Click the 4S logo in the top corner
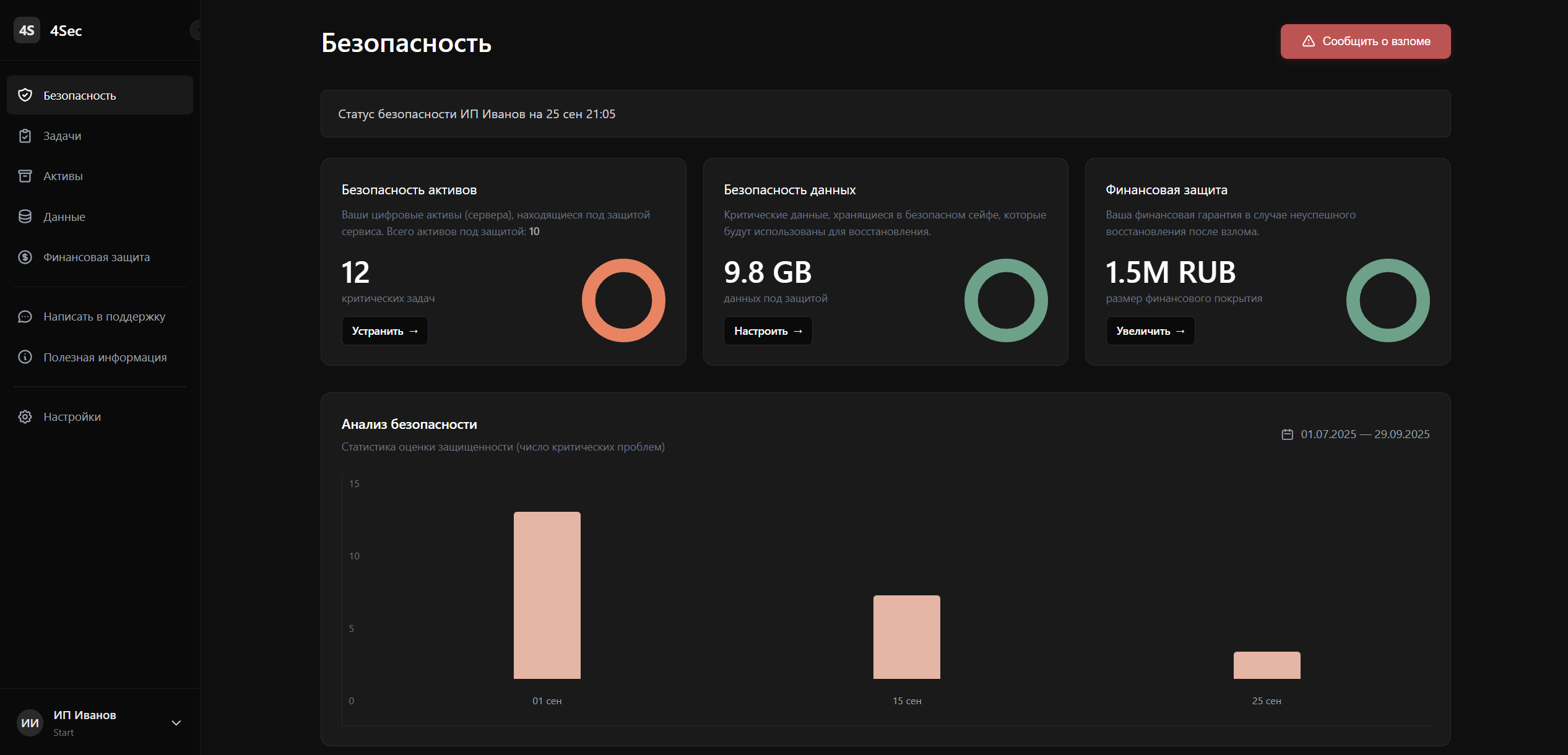This screenshot has height=755, width=1568. pos(27,30)
